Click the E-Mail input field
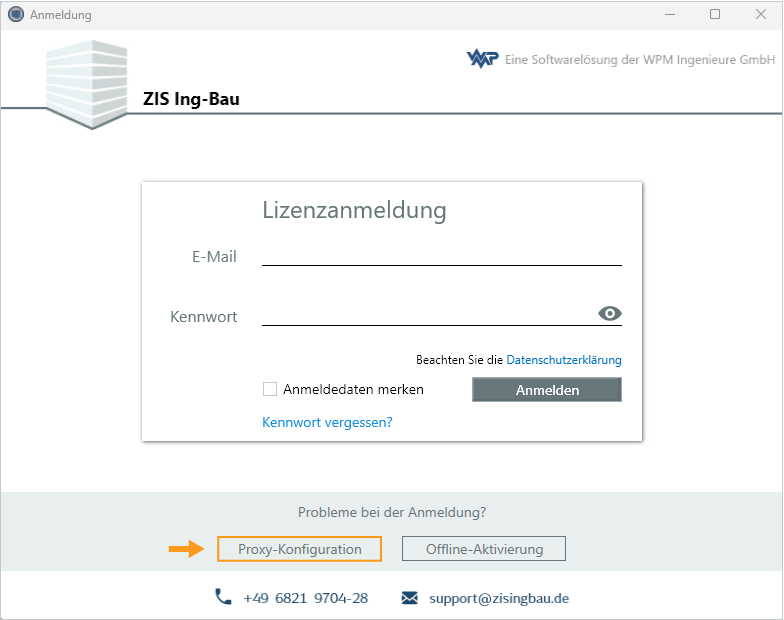784x620 pixels. [x=442, y=256]
